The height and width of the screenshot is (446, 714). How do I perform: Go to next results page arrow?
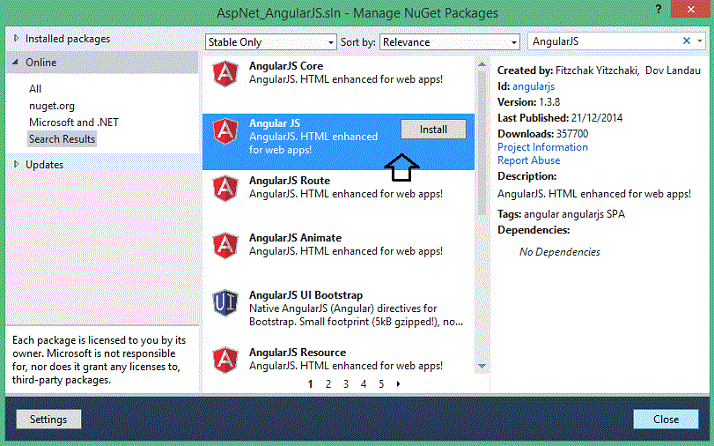[398, 384]
